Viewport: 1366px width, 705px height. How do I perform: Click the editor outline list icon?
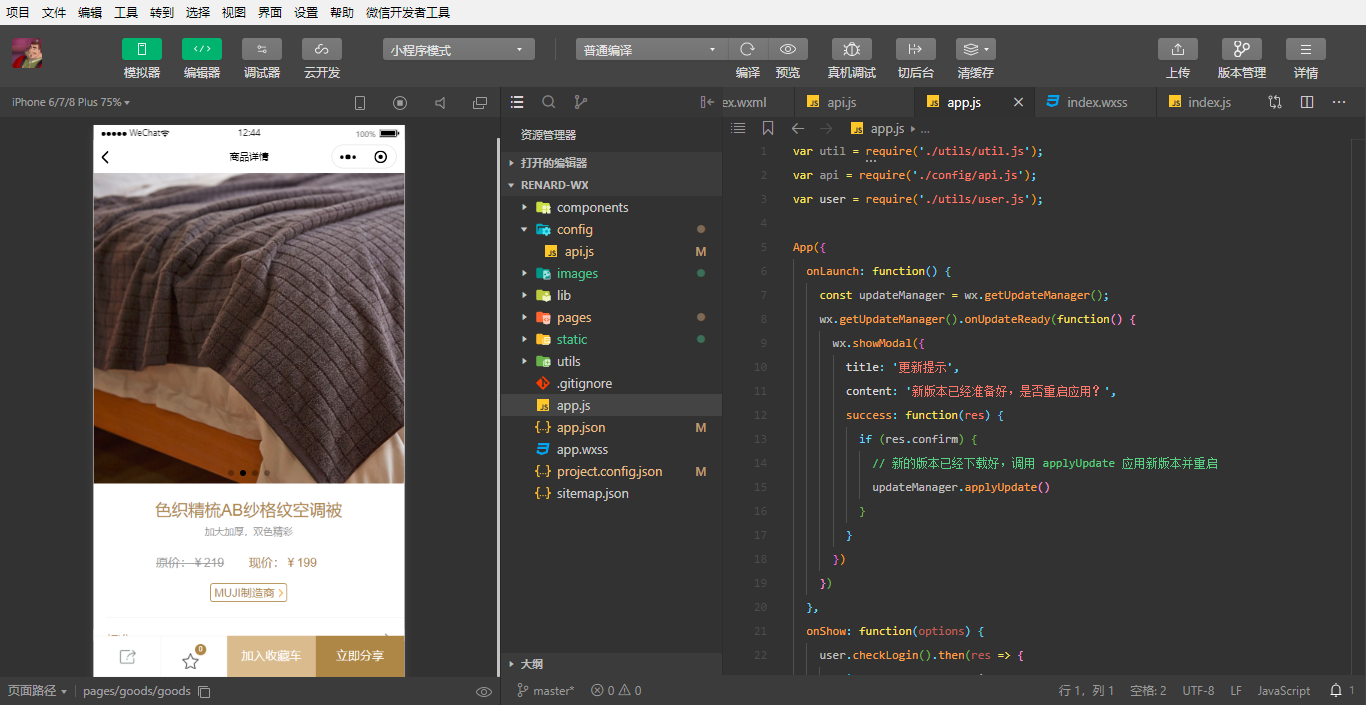738,128
